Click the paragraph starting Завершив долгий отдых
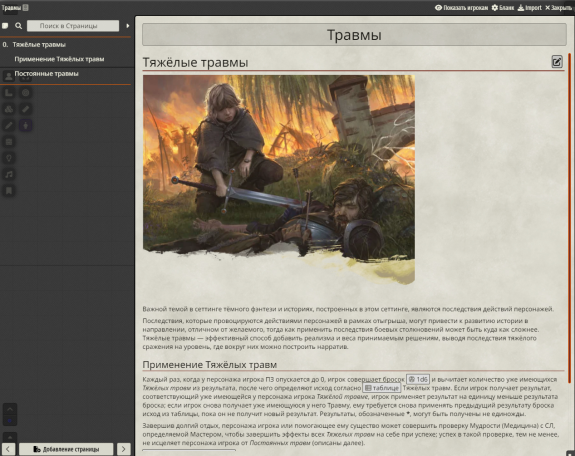Screen dimensions: 575x456 pos(350,434)
